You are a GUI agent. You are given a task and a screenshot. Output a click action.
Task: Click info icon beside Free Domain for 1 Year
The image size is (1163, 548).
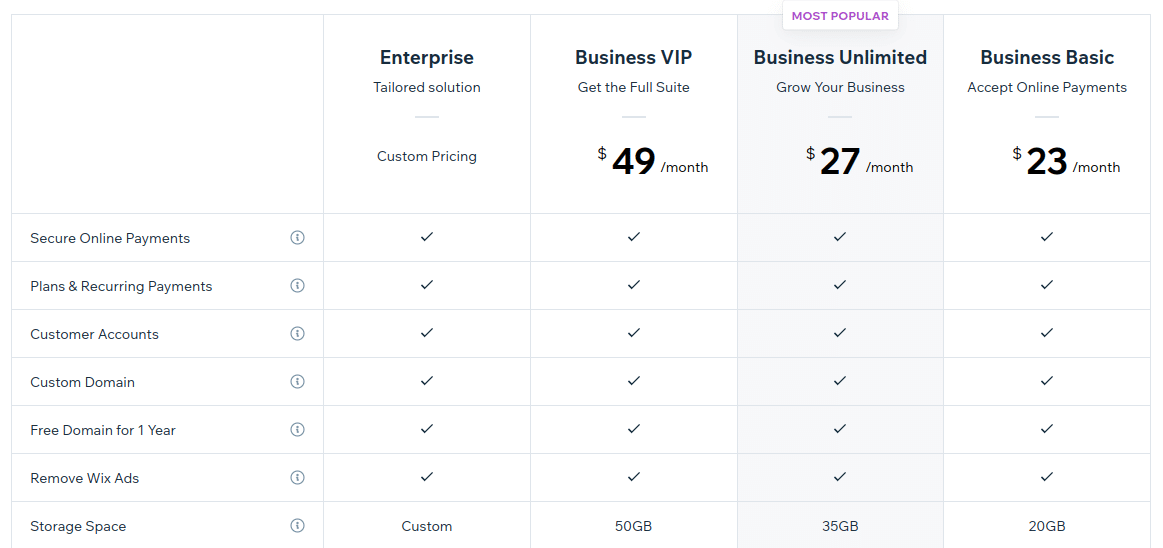pos(297,429)
